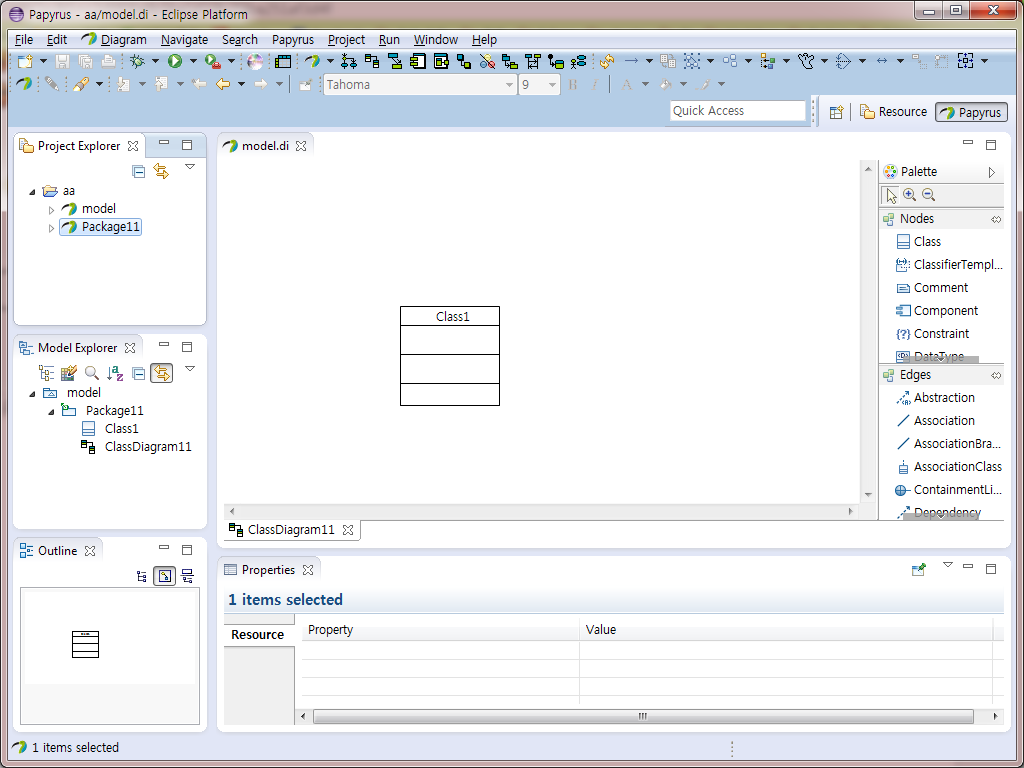Image resolution: width=1024 pixels, height=768 pixels.
Task: Click the select all dotted-box icon
Action: coord(692,61)
